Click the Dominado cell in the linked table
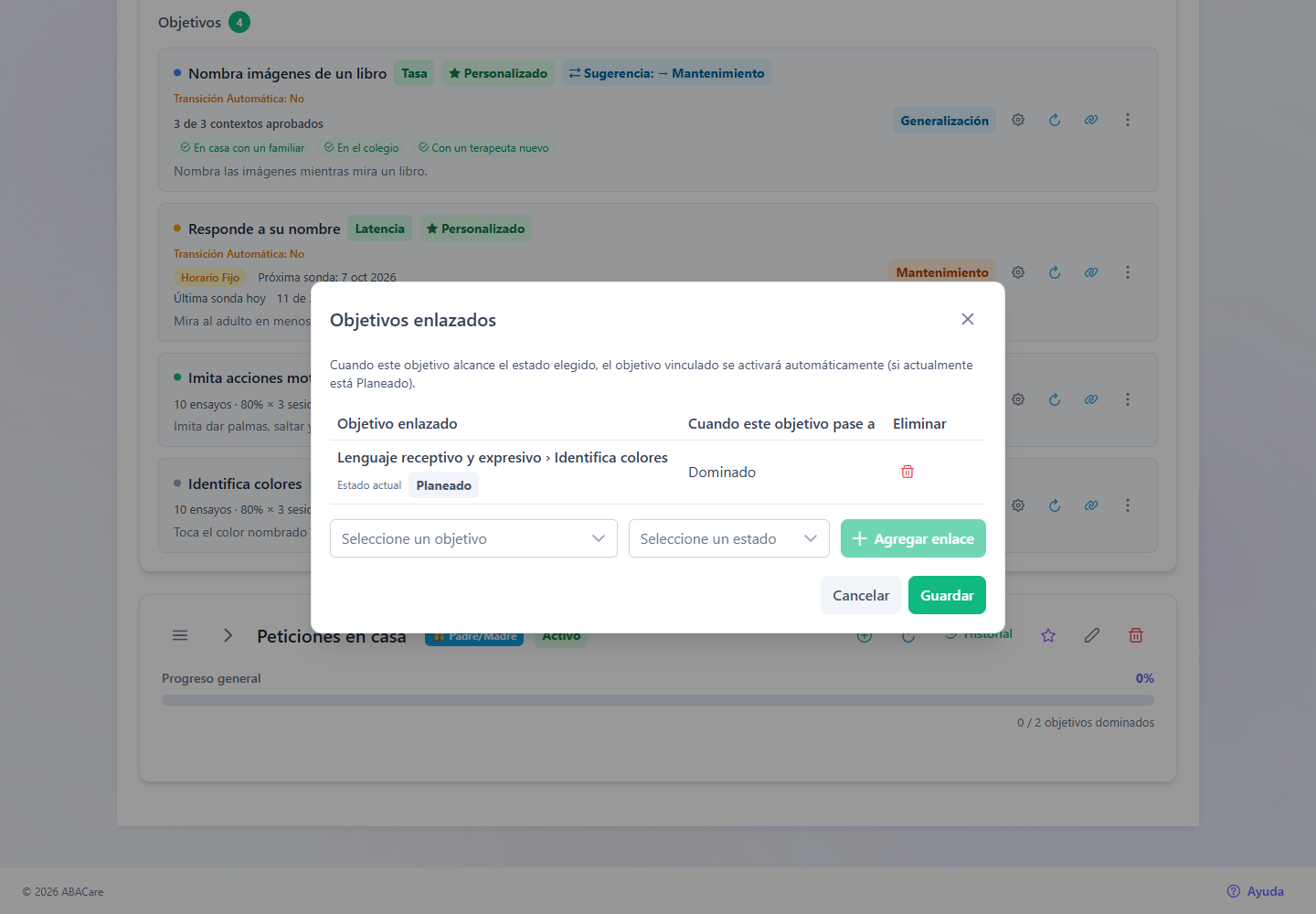Image resolution: width=1316 pixels, height=914 pixels. [x=722, y=472]
